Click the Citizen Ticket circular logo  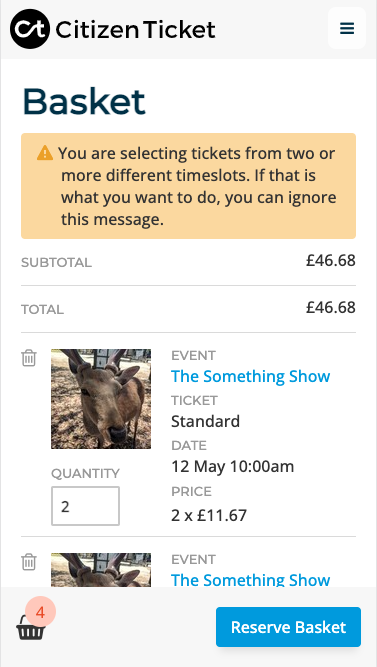coord(30,29)
